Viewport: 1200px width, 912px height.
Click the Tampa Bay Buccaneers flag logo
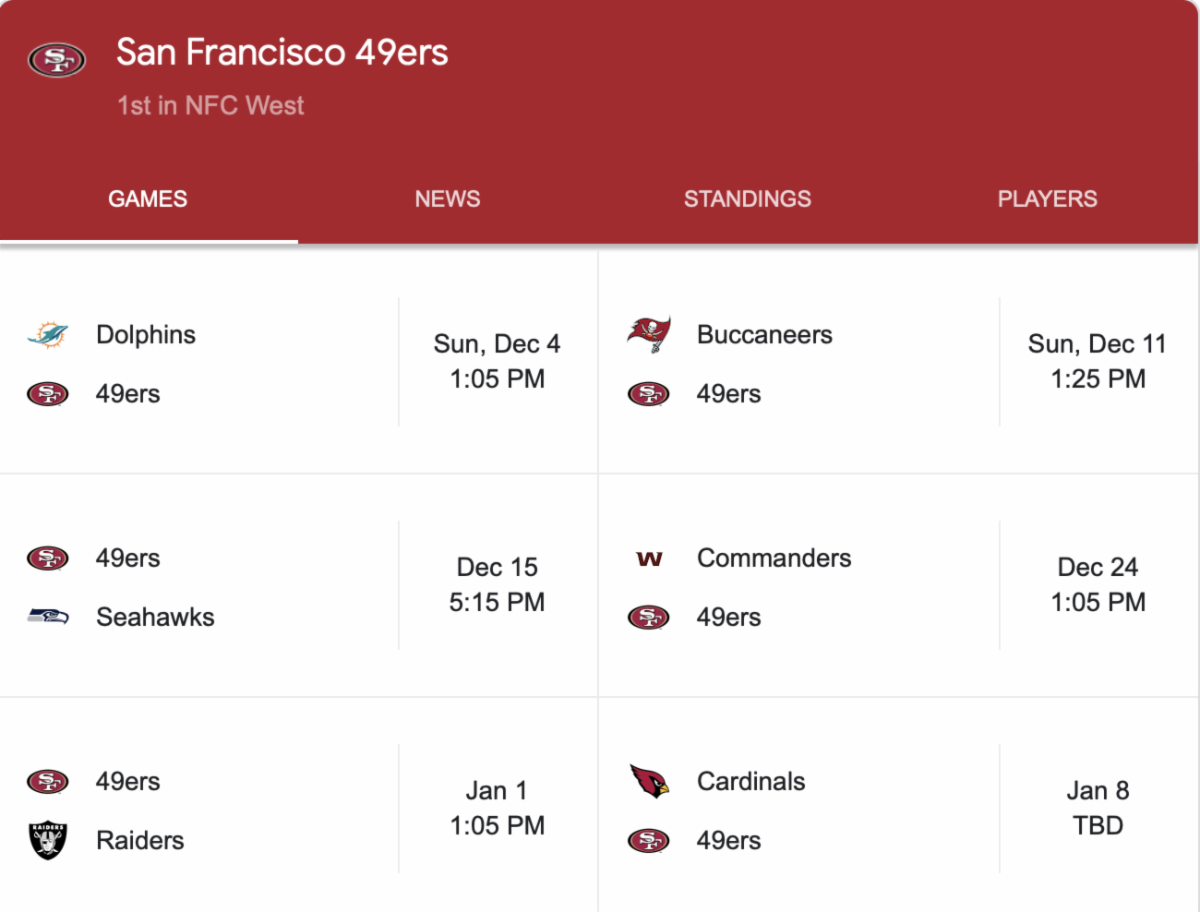point(649,334)
